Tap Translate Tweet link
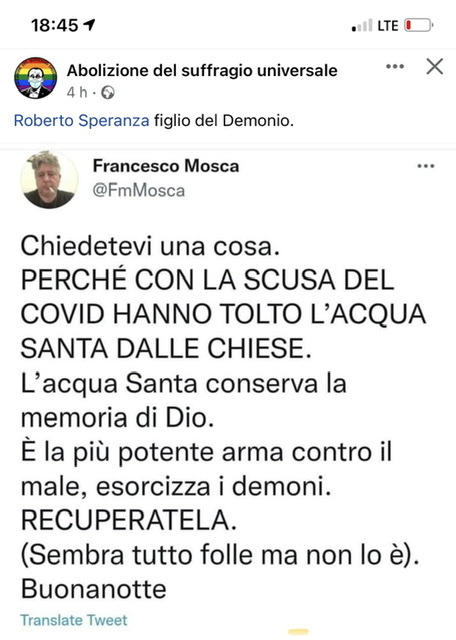This screenshot has height=640, width=456. pos(74,620)
